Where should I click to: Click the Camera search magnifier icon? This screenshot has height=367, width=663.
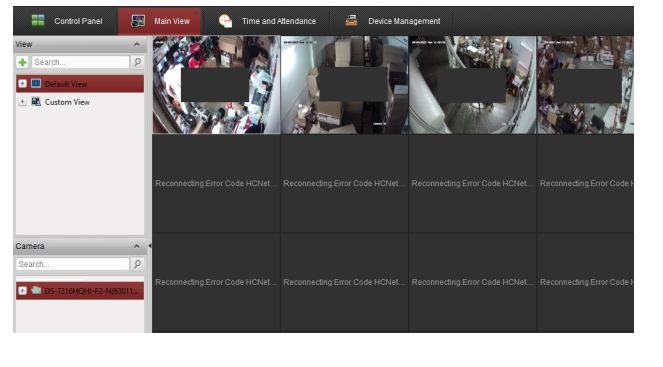[137, 264]
